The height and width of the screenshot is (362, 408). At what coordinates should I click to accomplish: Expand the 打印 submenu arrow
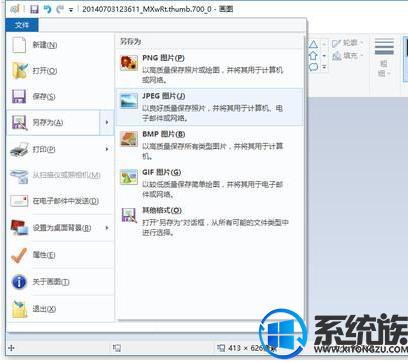(107, 149)
